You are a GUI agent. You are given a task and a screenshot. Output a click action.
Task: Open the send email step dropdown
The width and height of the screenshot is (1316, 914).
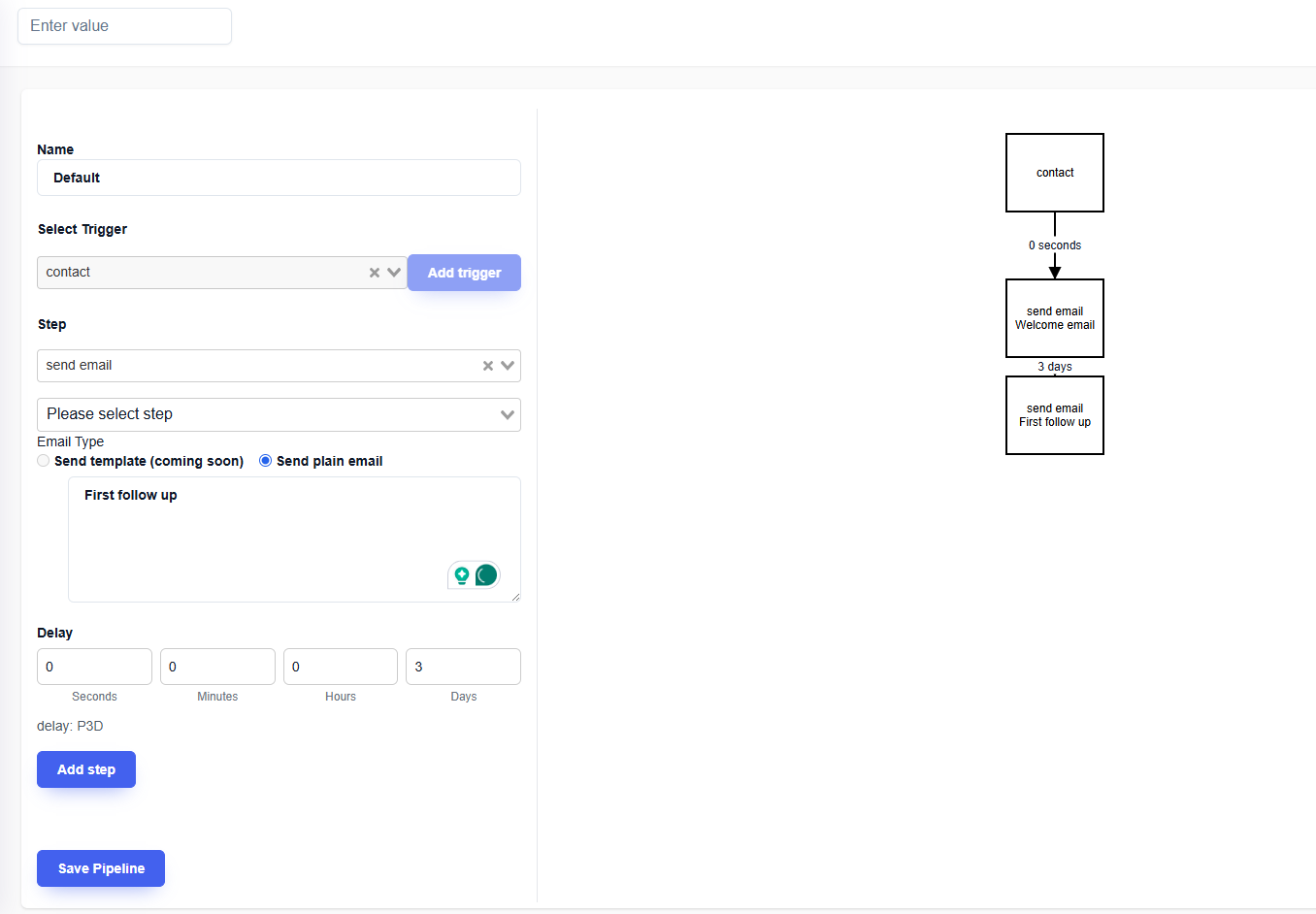click(508, 366)
